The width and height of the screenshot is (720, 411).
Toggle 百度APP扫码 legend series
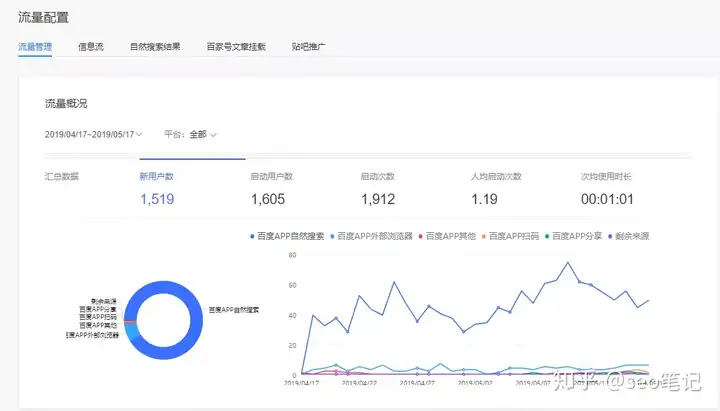point(510,236)
